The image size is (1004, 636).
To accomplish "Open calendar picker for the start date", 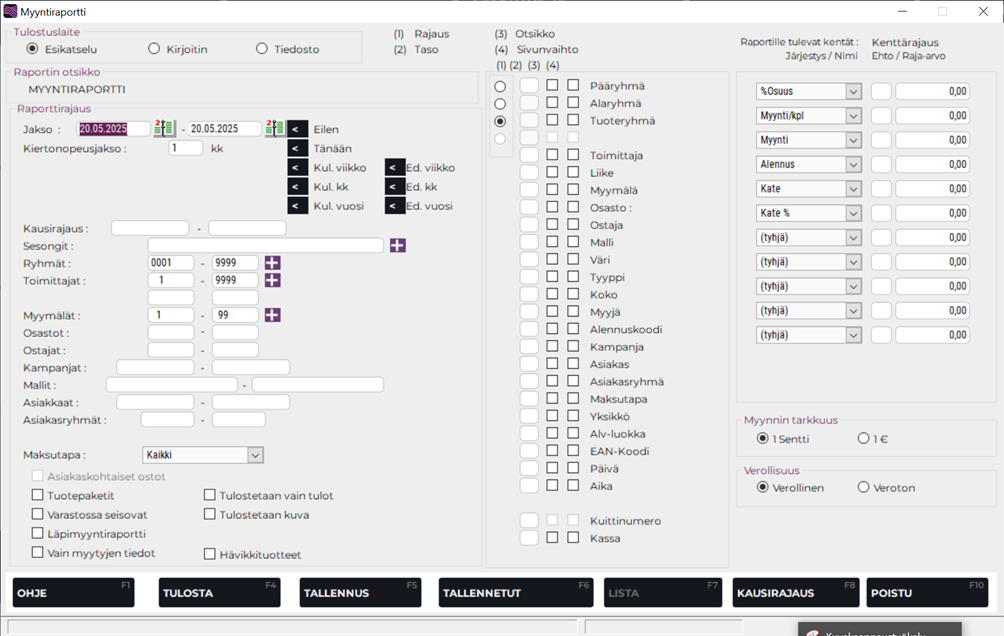I will click(x=165, y=129).
